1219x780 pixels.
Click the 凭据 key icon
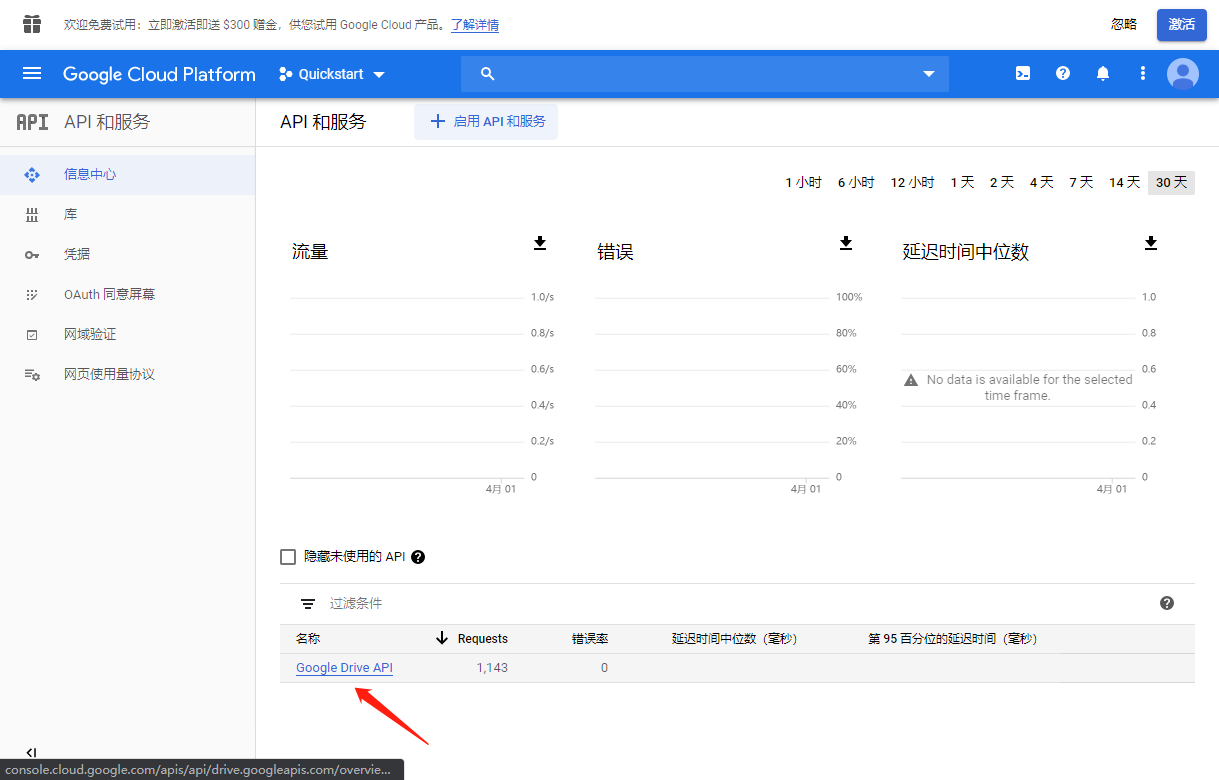32,254
